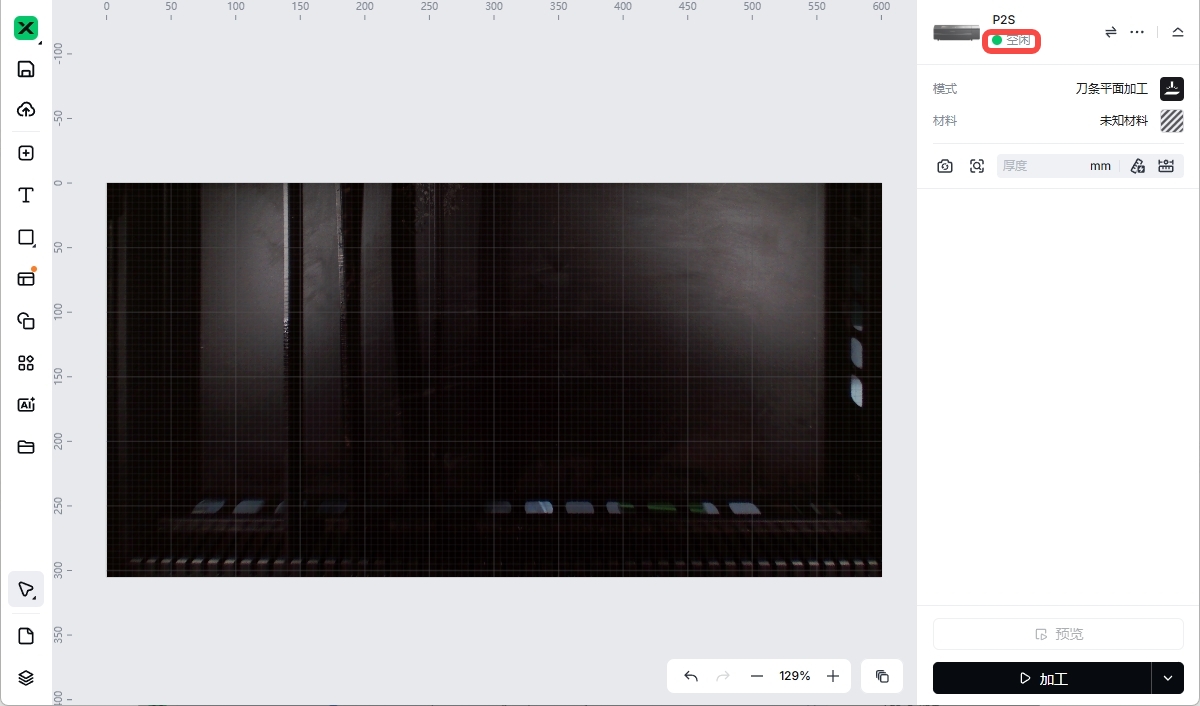Select the Text tool
Viewport: 1200px width, 706px height.
pos(26,195)
